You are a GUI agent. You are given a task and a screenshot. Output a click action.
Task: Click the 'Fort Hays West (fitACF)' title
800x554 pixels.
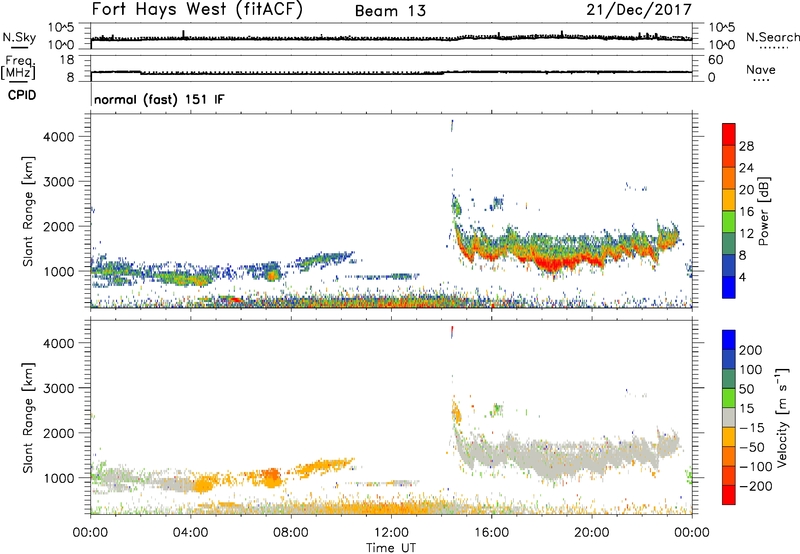tap(197, 10)
